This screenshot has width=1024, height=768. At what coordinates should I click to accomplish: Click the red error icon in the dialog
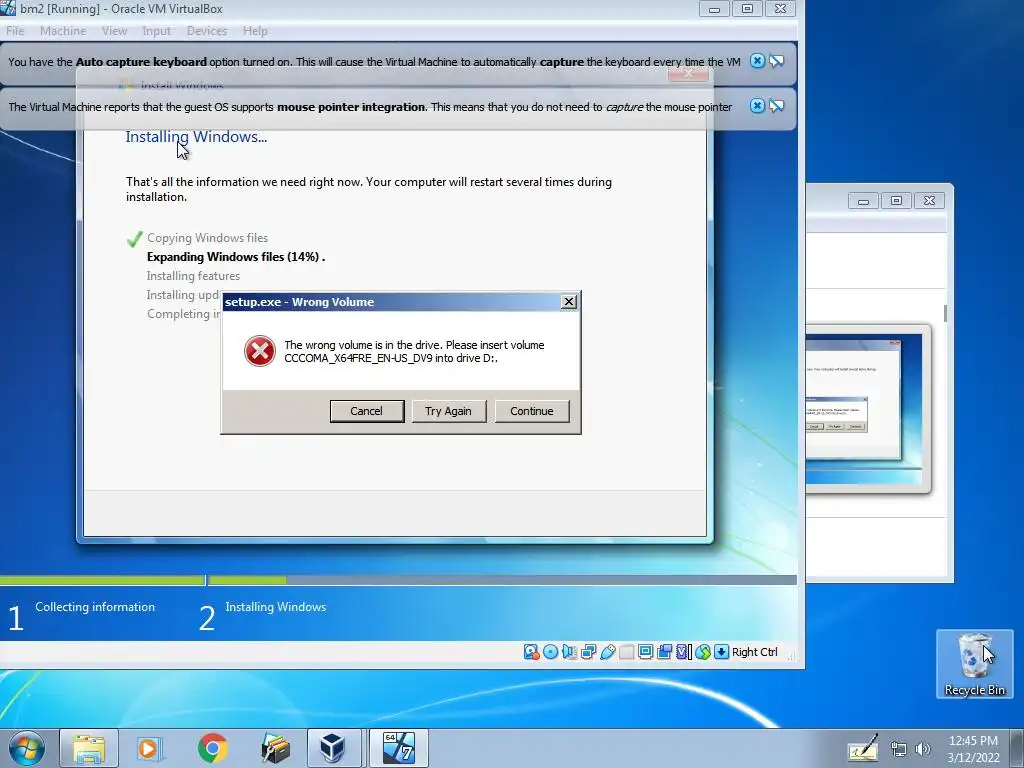click(x=260, y=351)
